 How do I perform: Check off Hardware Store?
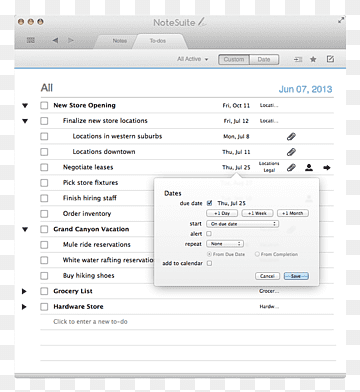tap(44, 307)
